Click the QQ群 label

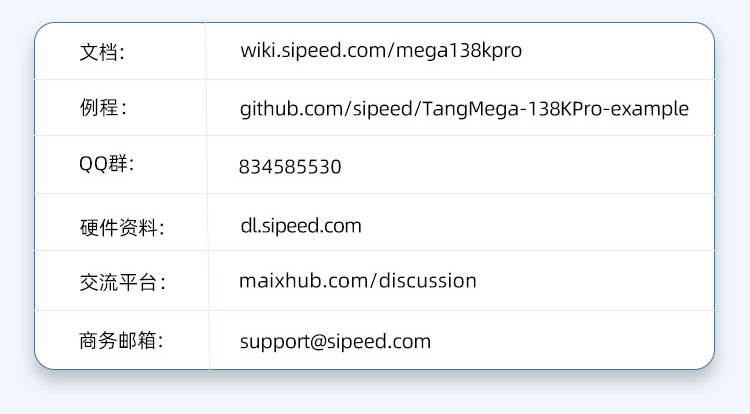pyautogui.click(x=106, y=165)
